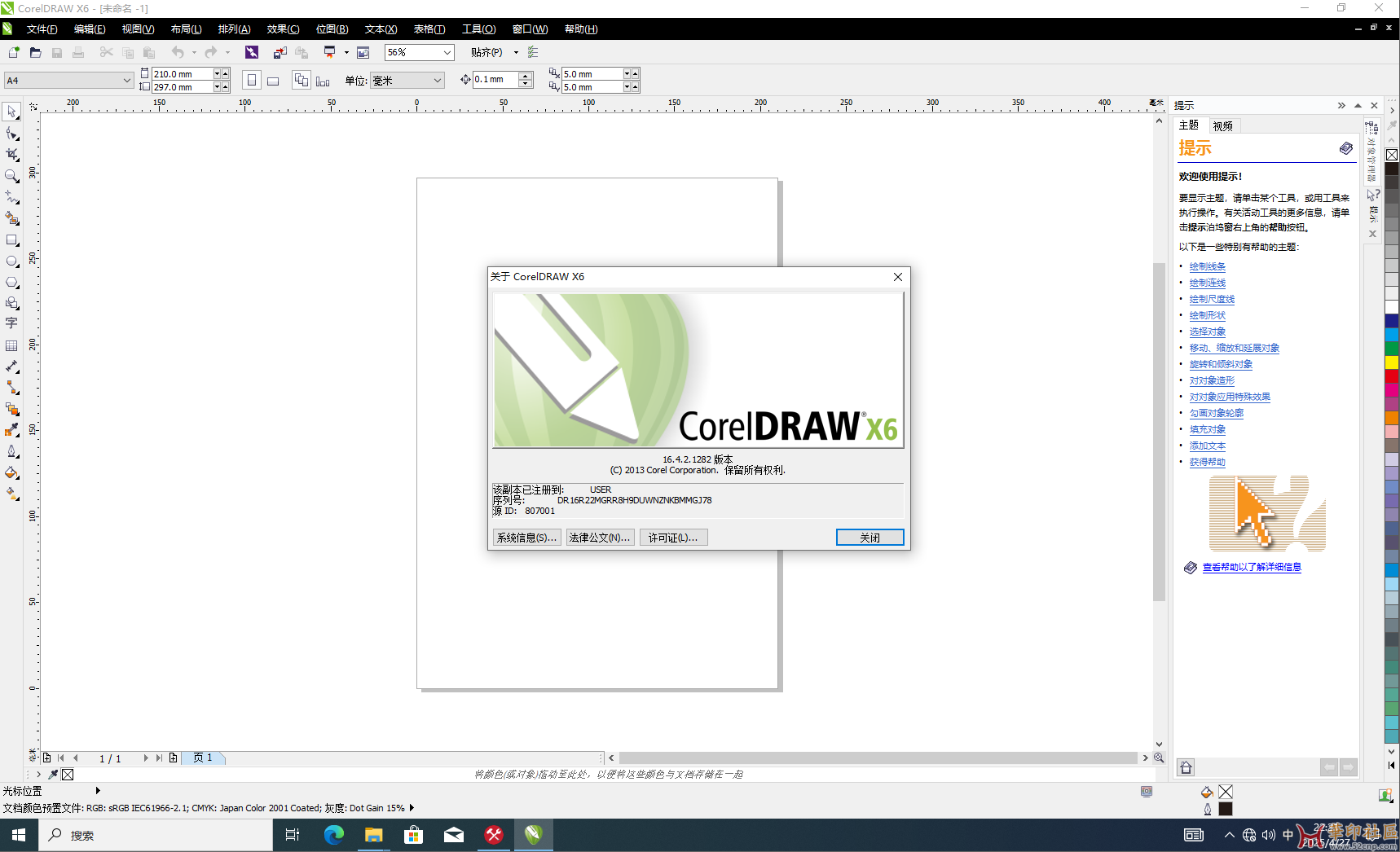Select the Connector tool
This screenshot has width=1400, height=852.
click(11, 388)
